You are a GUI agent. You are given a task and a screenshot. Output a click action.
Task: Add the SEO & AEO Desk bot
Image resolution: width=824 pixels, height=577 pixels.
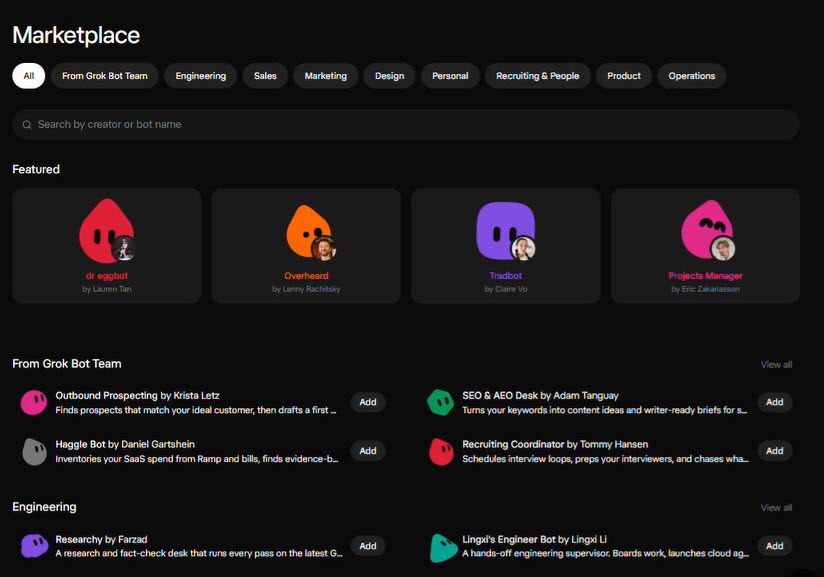(x=775, y=402)
